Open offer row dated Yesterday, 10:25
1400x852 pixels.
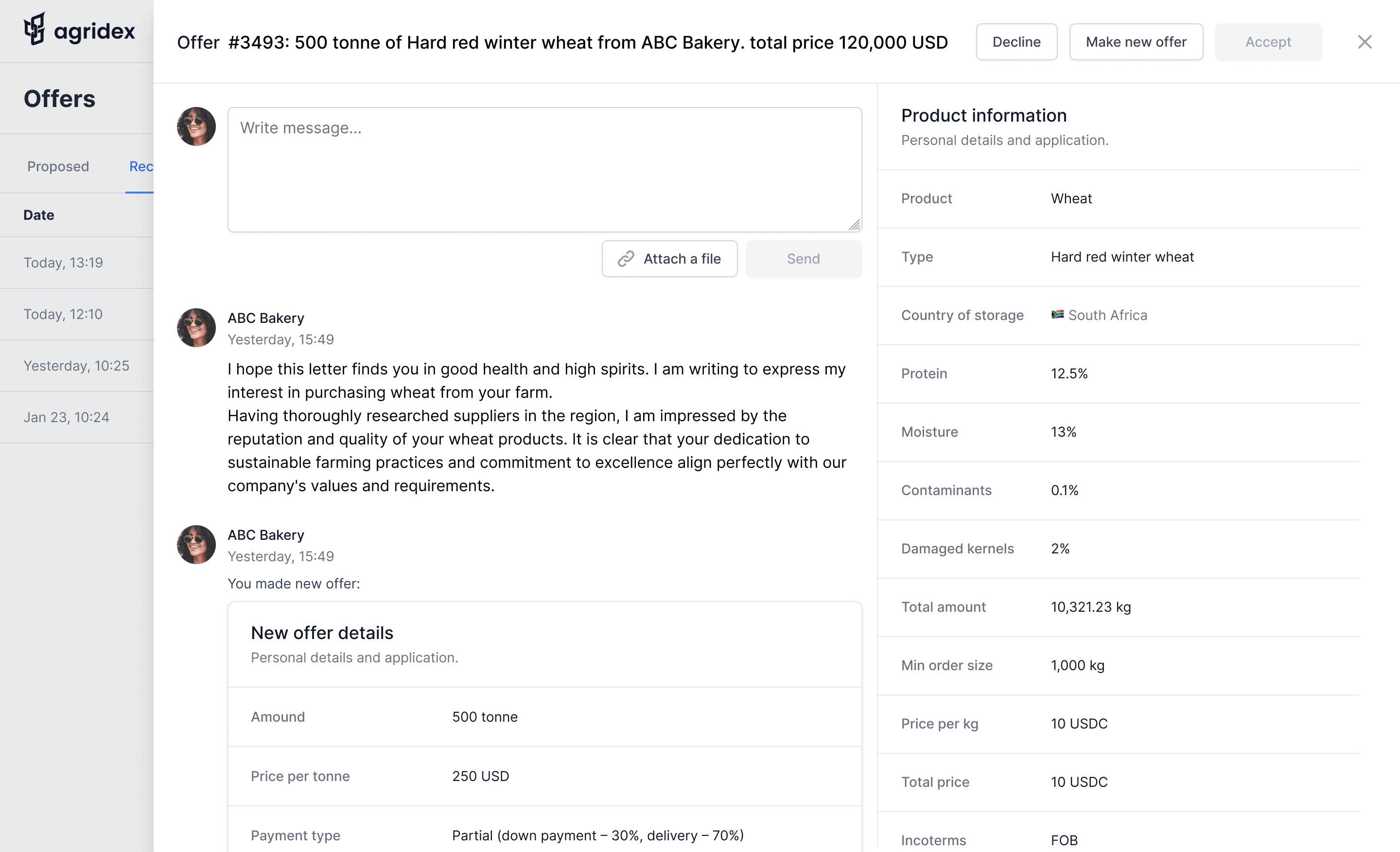pyautogui.click(x=77, y=366)
